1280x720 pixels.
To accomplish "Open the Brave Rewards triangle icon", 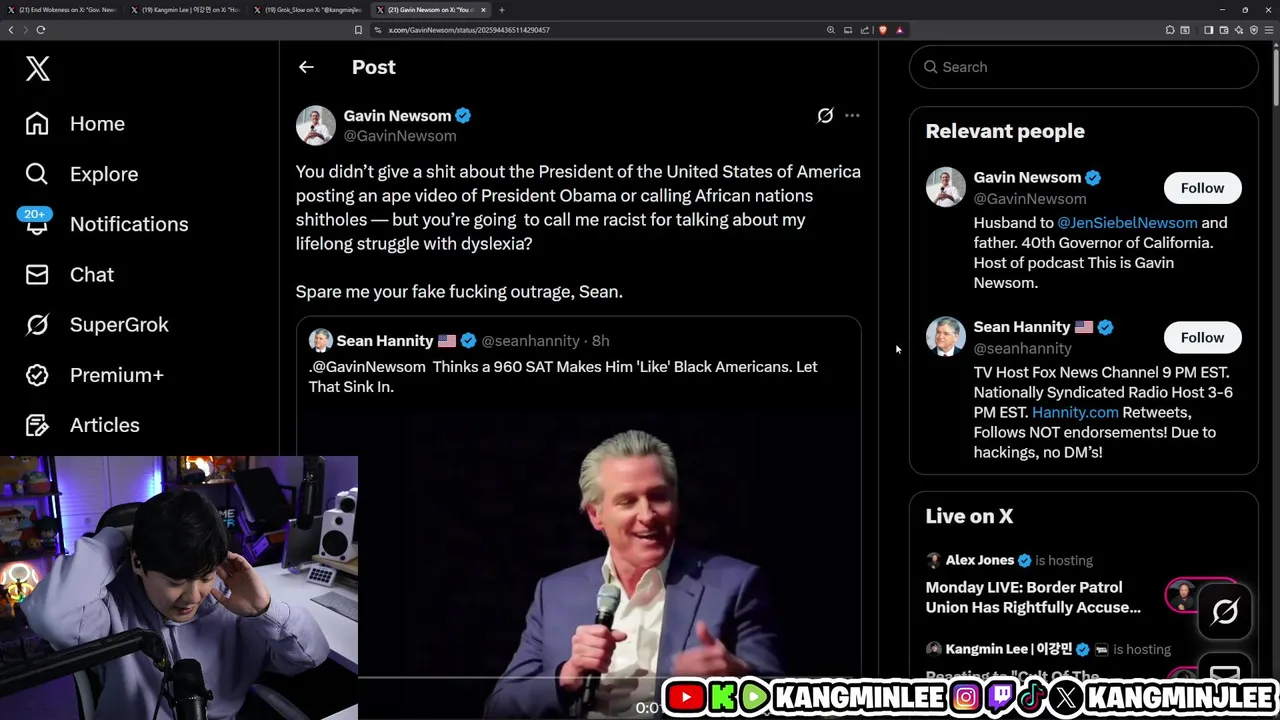I will 899,30.
